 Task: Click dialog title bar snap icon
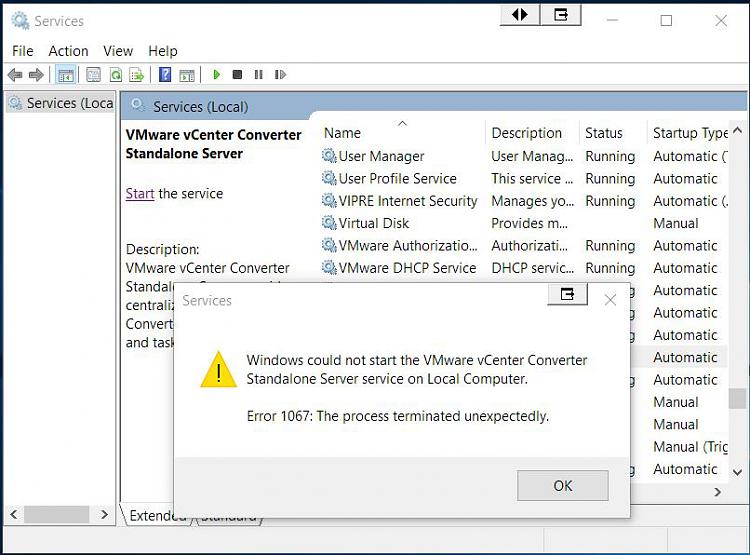(x=567, y=294)
